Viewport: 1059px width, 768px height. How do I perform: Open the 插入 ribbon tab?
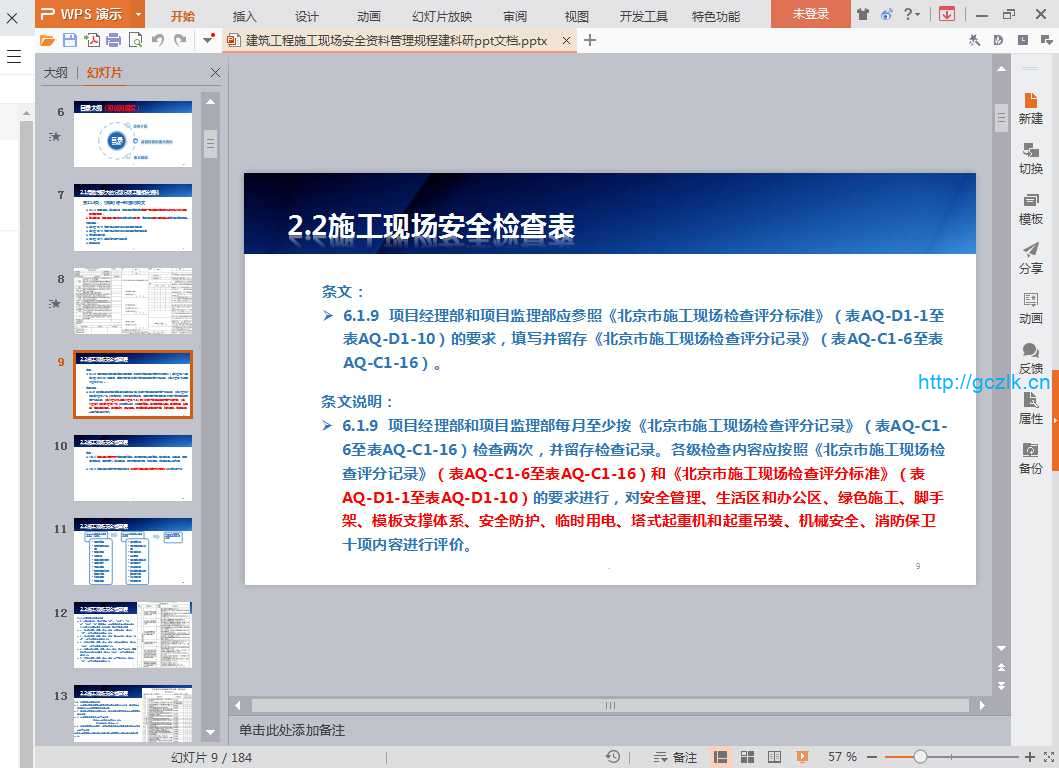(244, 16)
